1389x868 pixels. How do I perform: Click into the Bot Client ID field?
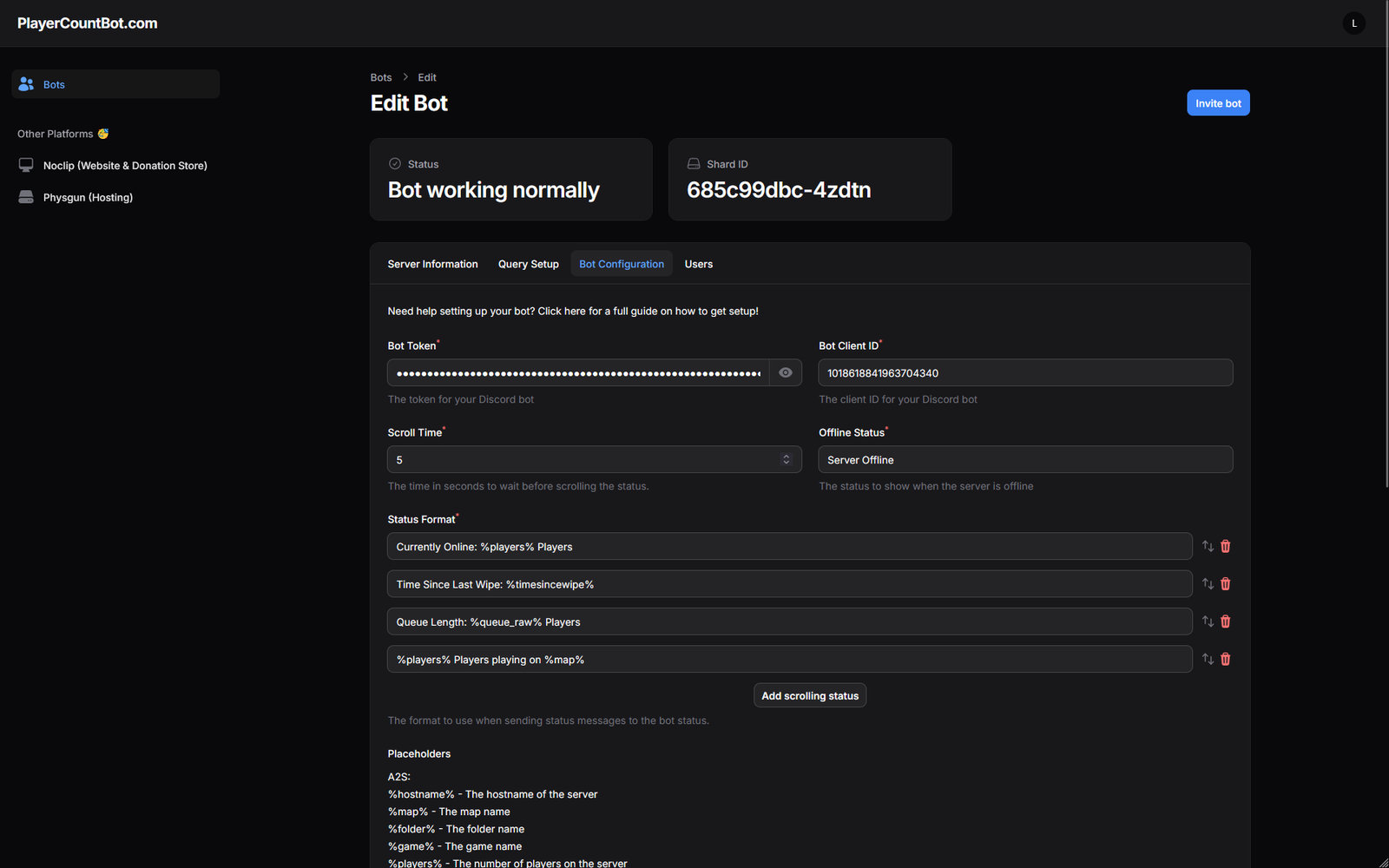click(x=1025, y=372)
